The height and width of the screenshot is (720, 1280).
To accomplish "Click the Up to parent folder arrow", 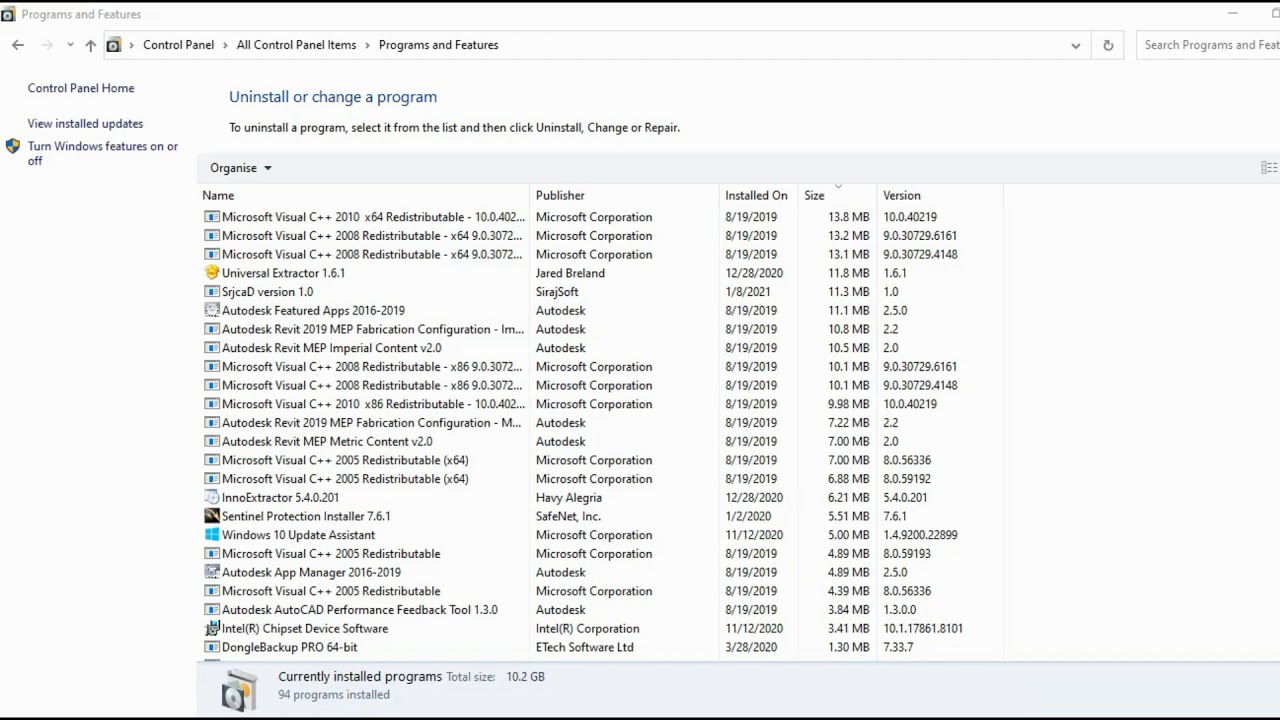I will coord(90,45).
